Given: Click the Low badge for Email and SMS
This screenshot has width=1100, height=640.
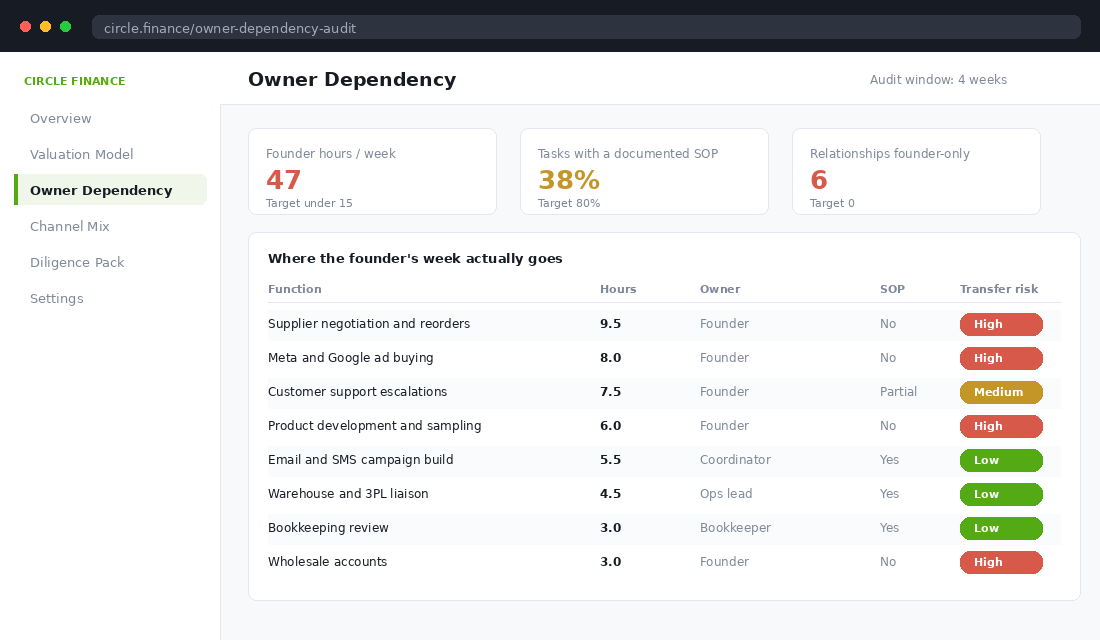Looking at the screenshot, I should pos(1001,460).
